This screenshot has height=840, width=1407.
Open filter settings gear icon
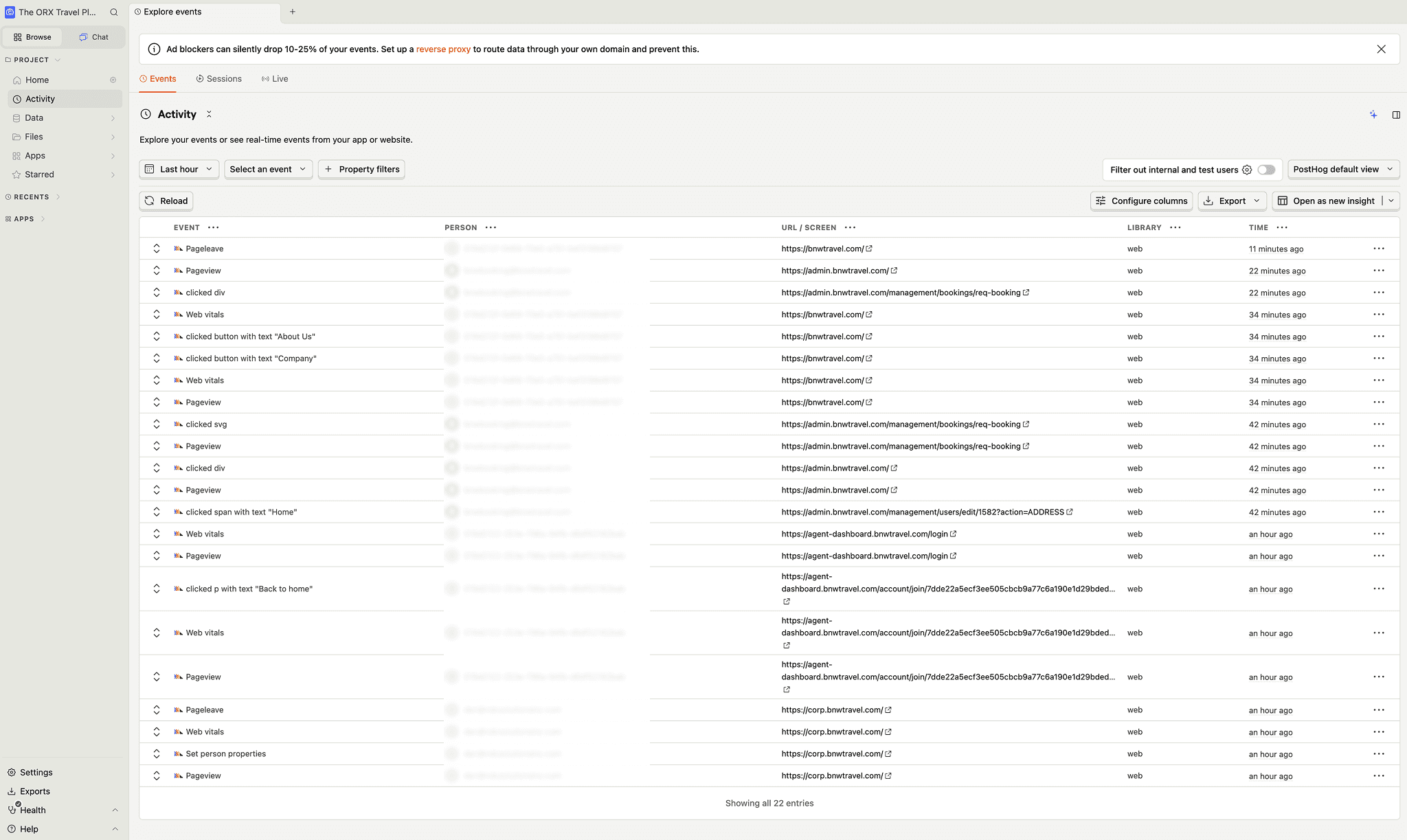[1247, 170]
